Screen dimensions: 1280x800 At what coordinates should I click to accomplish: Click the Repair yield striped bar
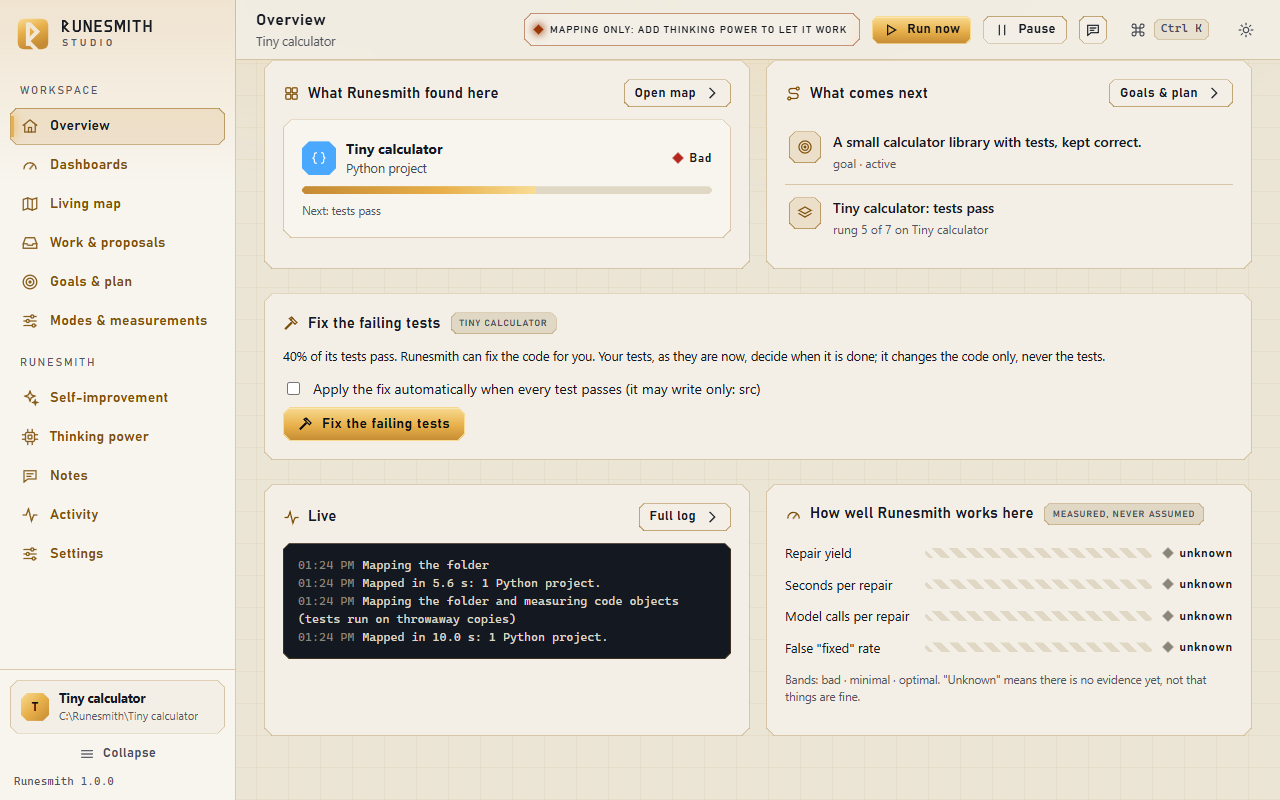click(x=1038, y=553)
